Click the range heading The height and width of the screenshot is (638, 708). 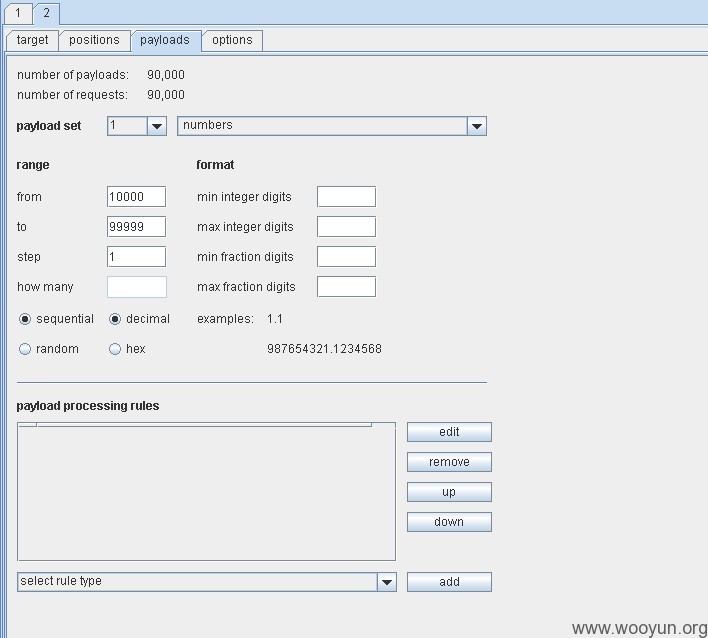pyautogui.click(x=33, y=165)
